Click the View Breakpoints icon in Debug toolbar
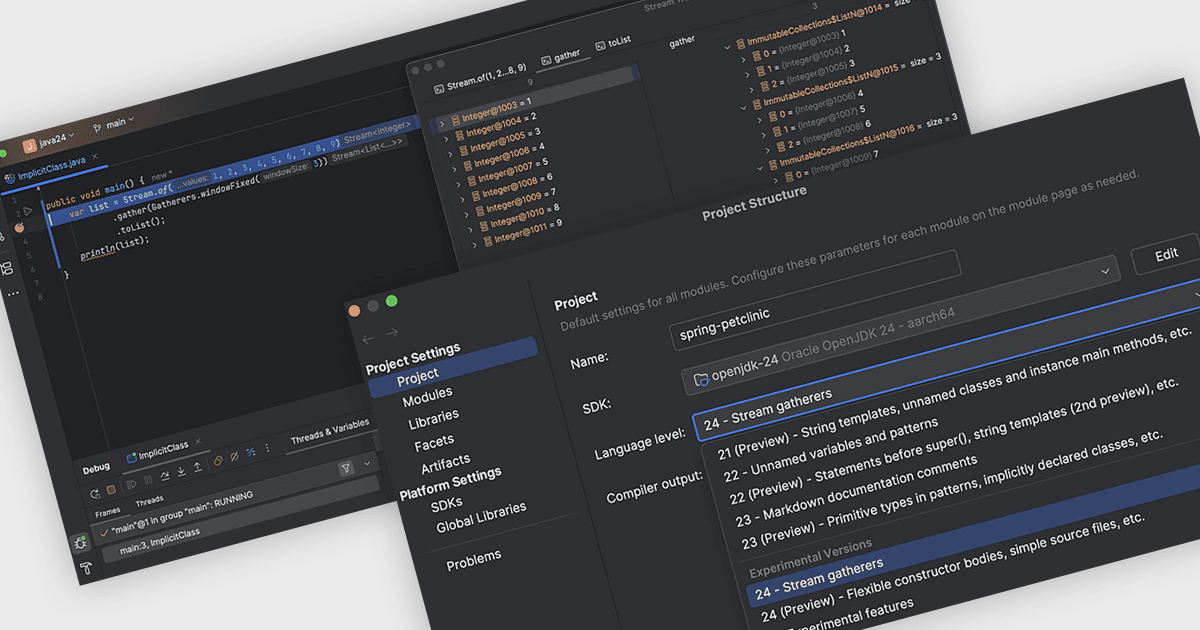Viewport: 1200px width, 630px height. point(217,461)
